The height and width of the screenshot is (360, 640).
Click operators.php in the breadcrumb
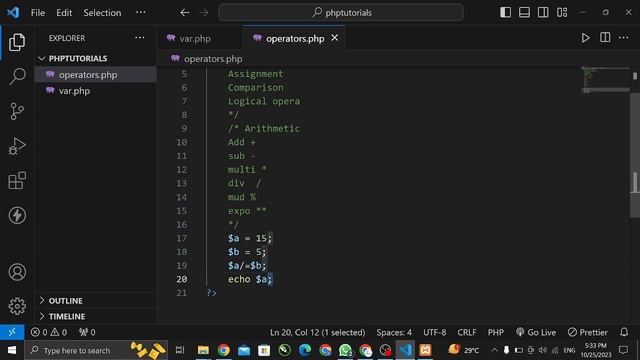coord(213,59)
